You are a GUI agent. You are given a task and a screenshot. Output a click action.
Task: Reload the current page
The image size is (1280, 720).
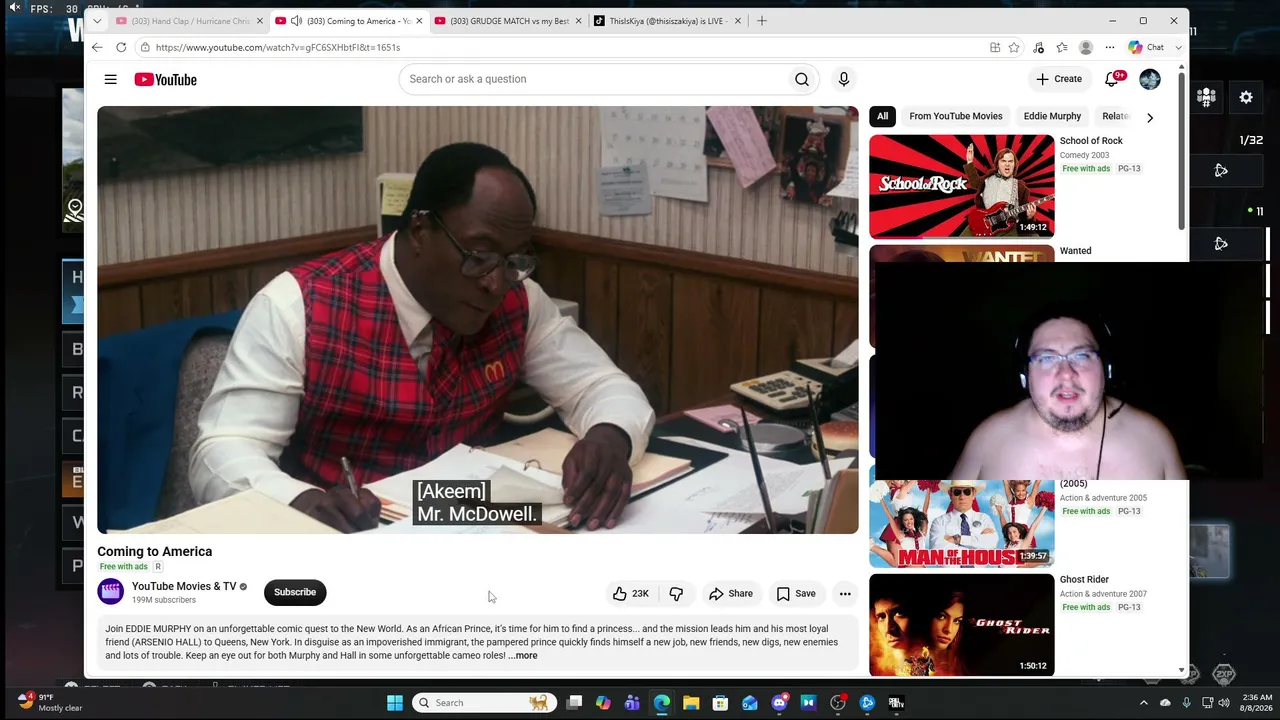[121, 47]
